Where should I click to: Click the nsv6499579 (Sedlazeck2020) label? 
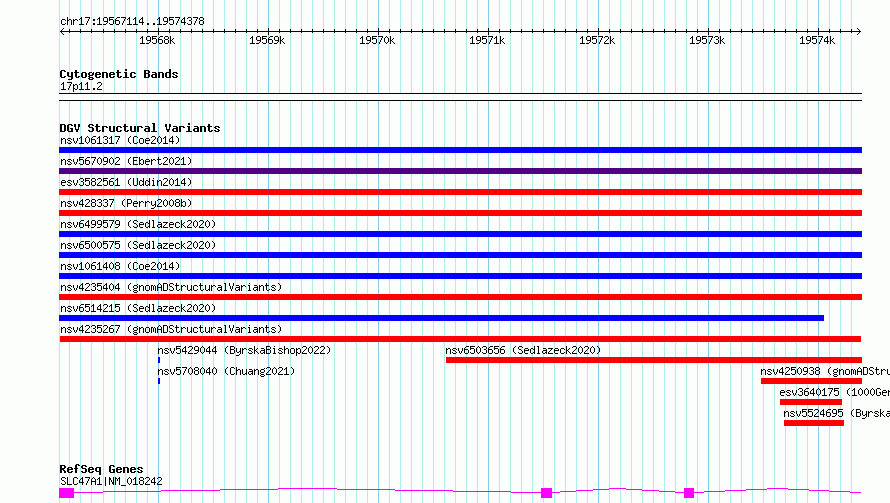(x=138, y=224)
